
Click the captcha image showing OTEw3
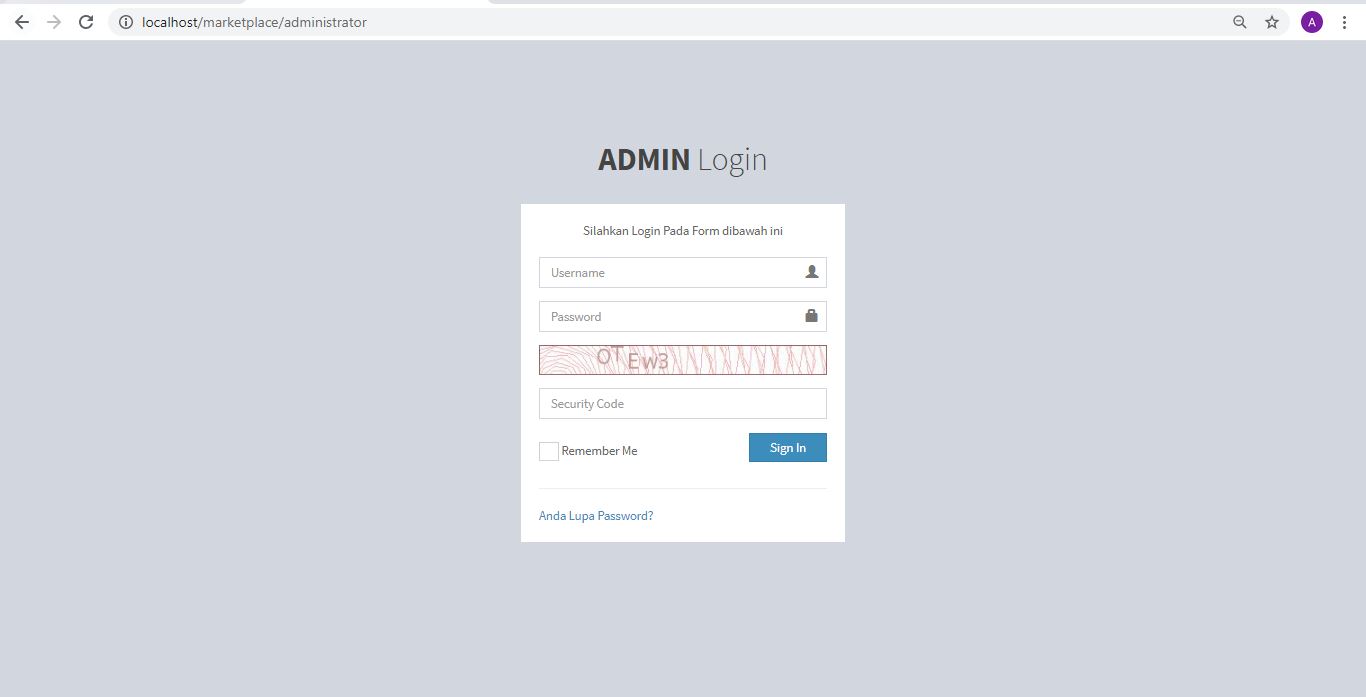click(x=683, y=359)
